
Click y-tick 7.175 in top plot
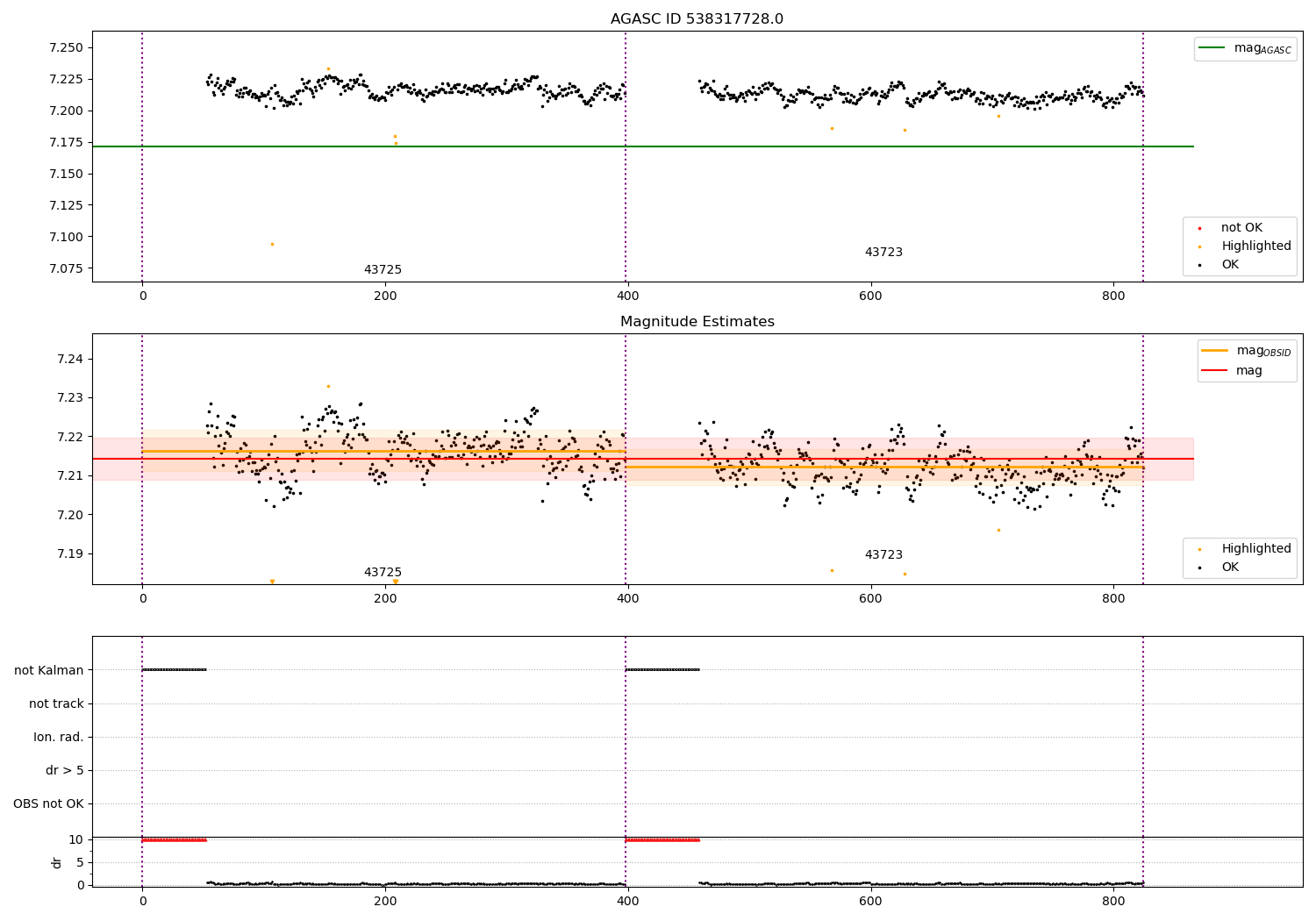click(66, 142)
